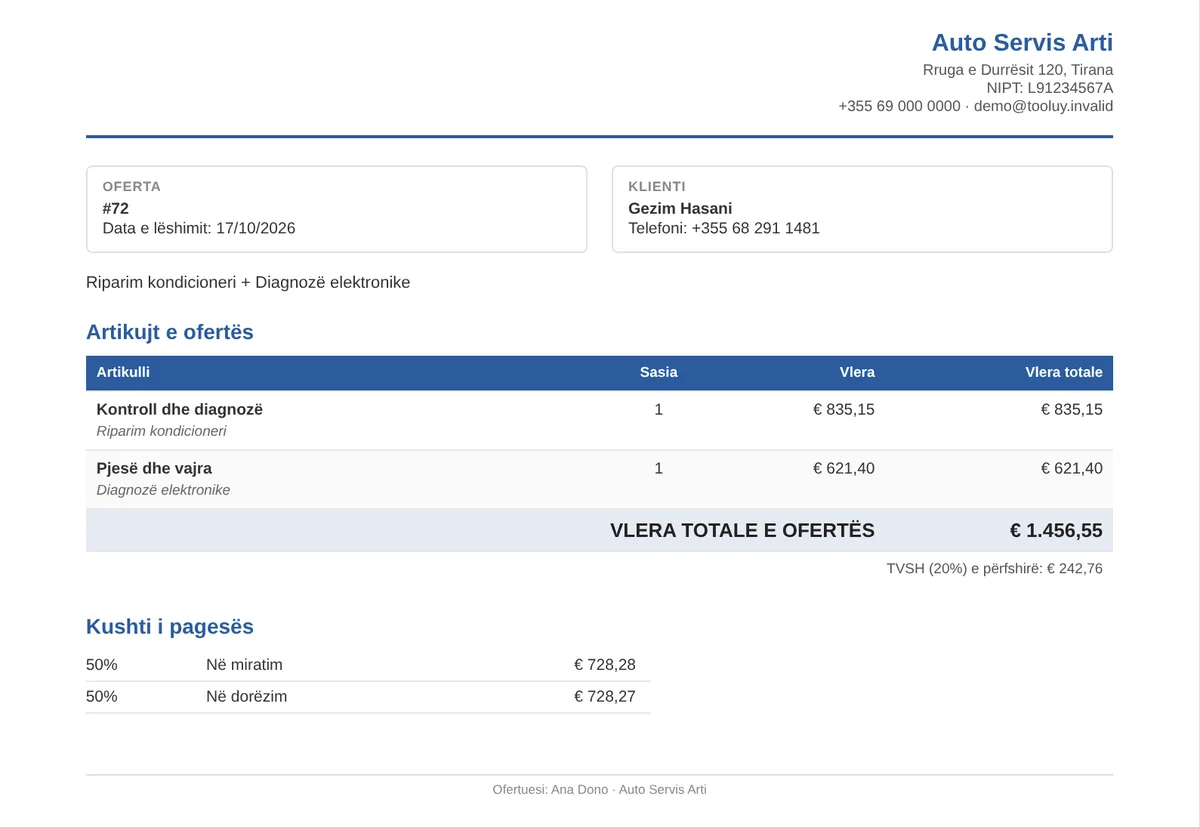
Task: Click quantity 1 in Kontroll dhe diagnozë row
Action: (x=658, y=409)
